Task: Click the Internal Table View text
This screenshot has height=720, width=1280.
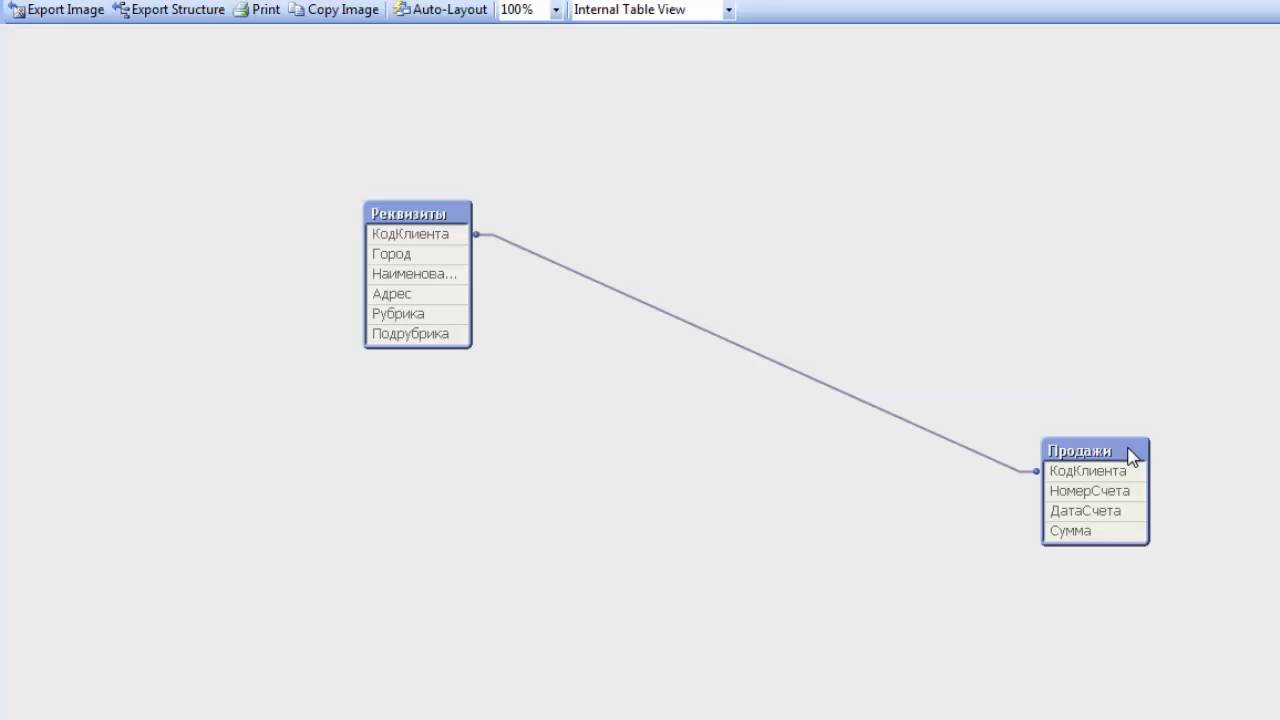Action: click(x=630, y=10)
